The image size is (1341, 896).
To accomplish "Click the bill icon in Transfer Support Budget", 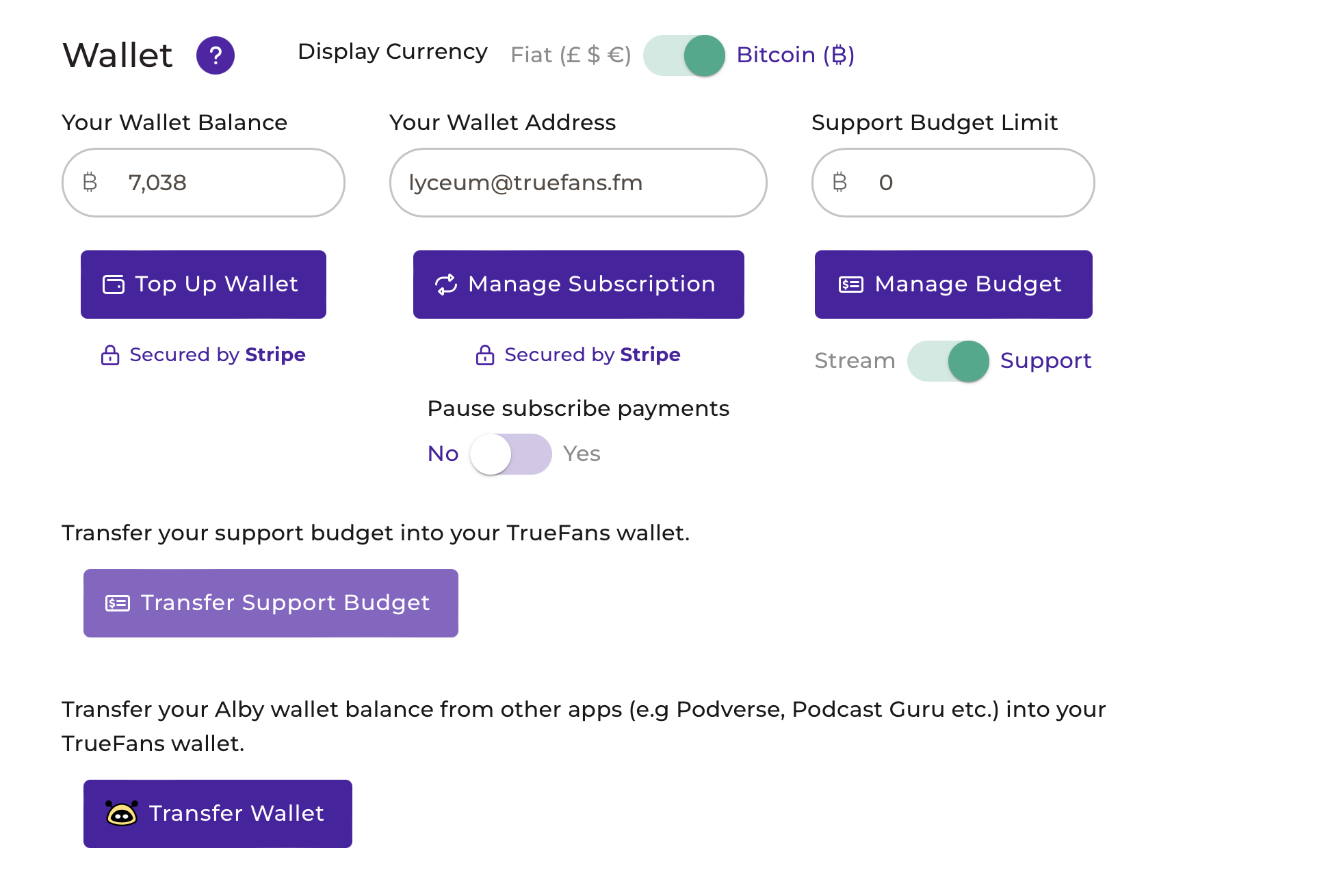I will pos(118,603).
